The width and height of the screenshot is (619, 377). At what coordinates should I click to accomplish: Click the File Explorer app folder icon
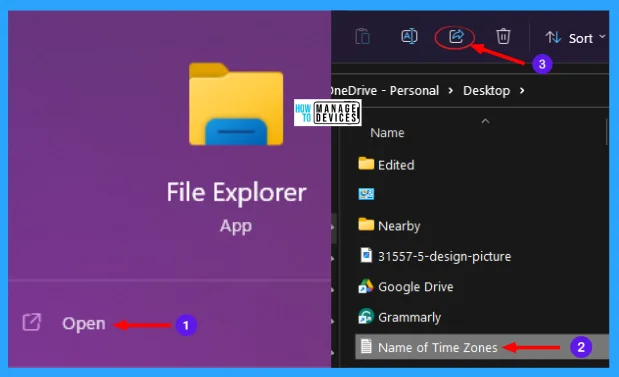point(236,104)
